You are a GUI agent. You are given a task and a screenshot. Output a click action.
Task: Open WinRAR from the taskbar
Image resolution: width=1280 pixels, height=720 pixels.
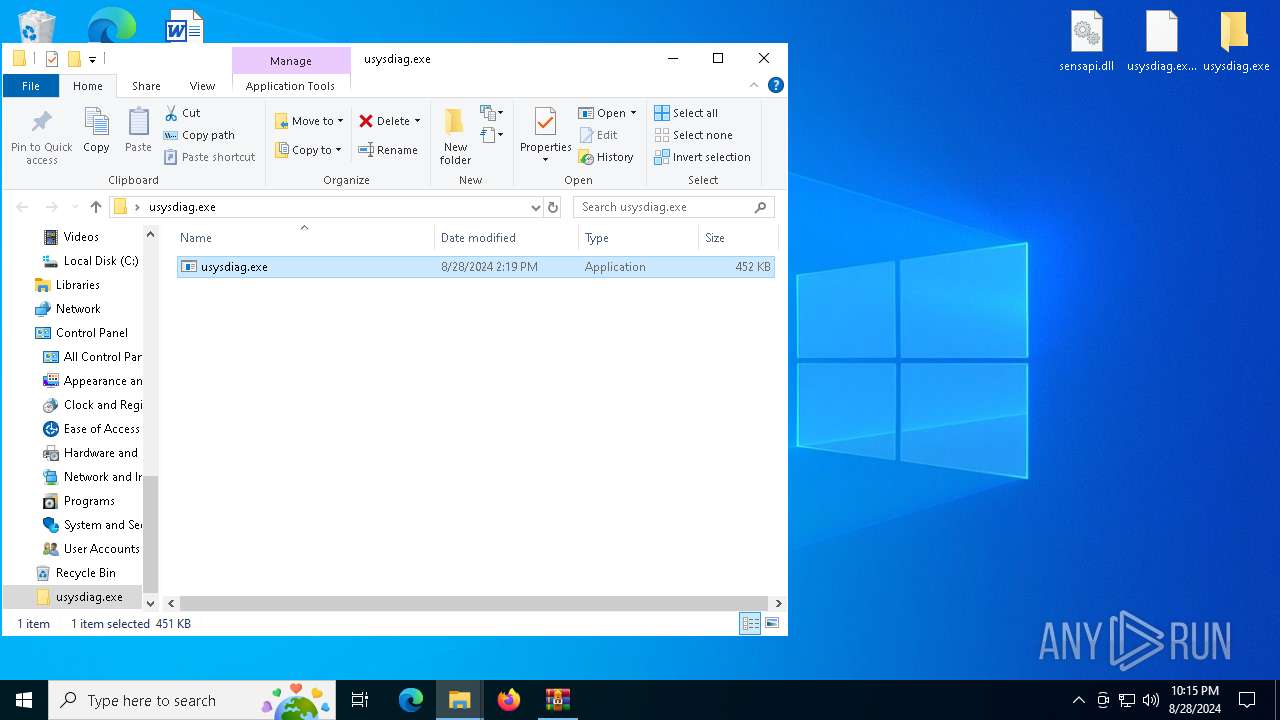point(557,700)
